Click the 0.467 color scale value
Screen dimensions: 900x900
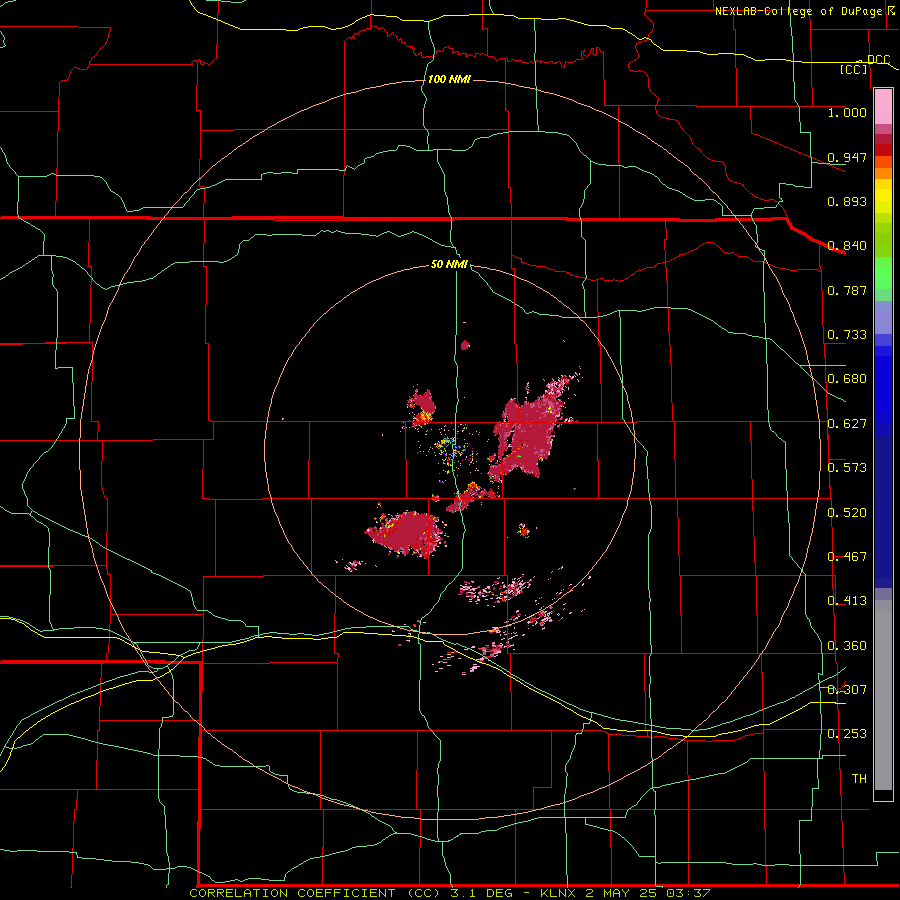[847, 557]
